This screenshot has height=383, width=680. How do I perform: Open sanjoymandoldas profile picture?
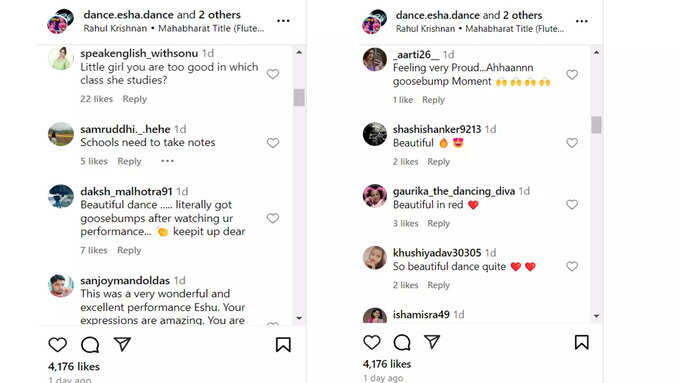(61, 285)
